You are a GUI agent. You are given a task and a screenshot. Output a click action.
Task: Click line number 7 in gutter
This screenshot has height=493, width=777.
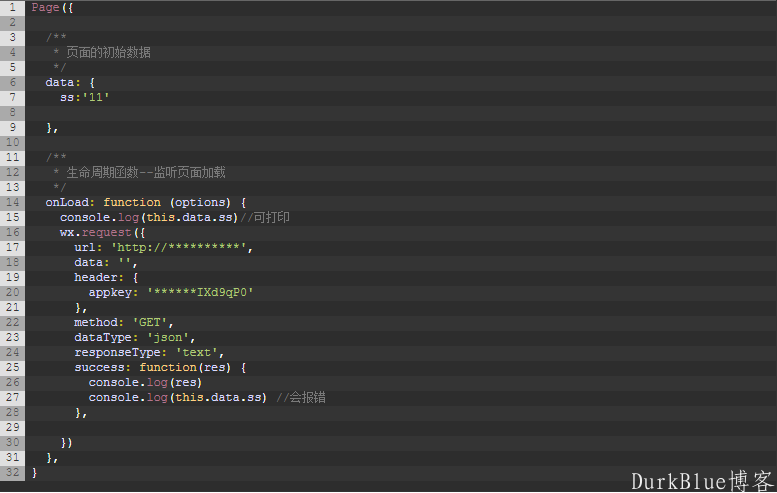pos(13,98)
